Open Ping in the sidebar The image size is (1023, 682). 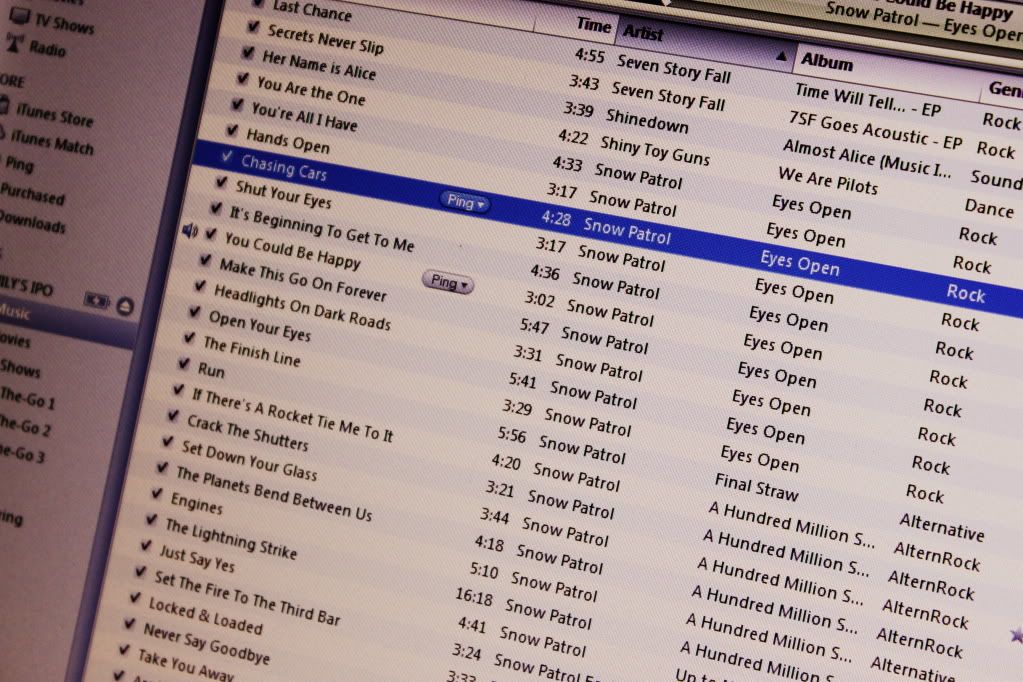tap(20, 163)
